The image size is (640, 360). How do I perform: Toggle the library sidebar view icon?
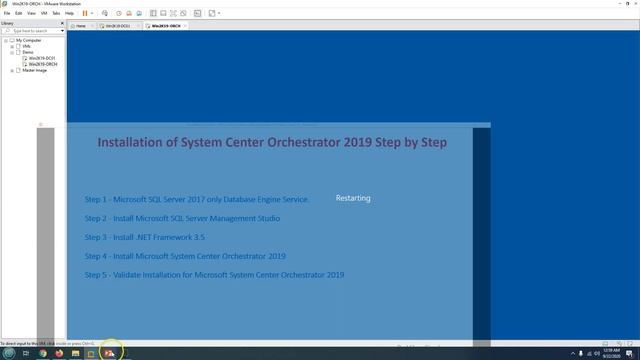(x=153, y=13)
